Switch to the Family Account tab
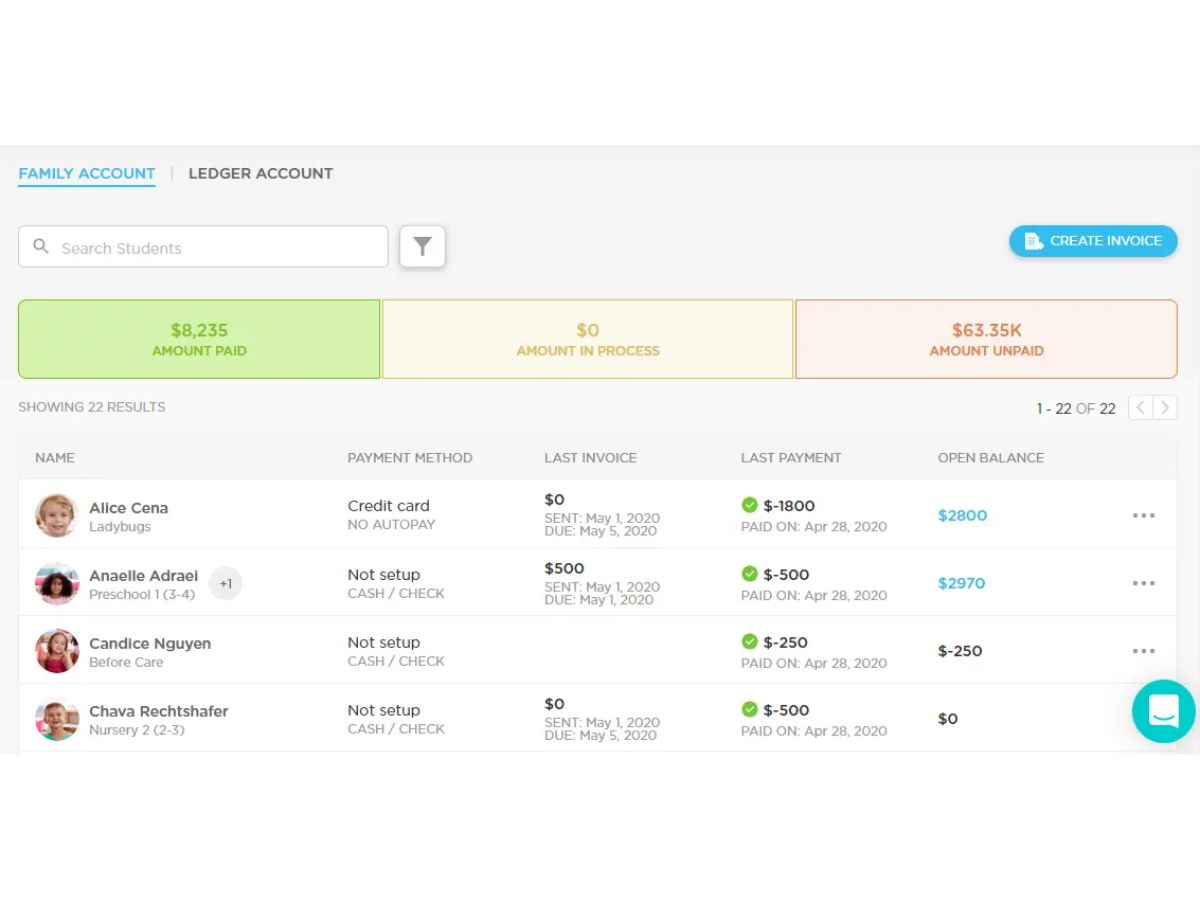Viewport: 1200px width, 900px height. tap(87, 174)
